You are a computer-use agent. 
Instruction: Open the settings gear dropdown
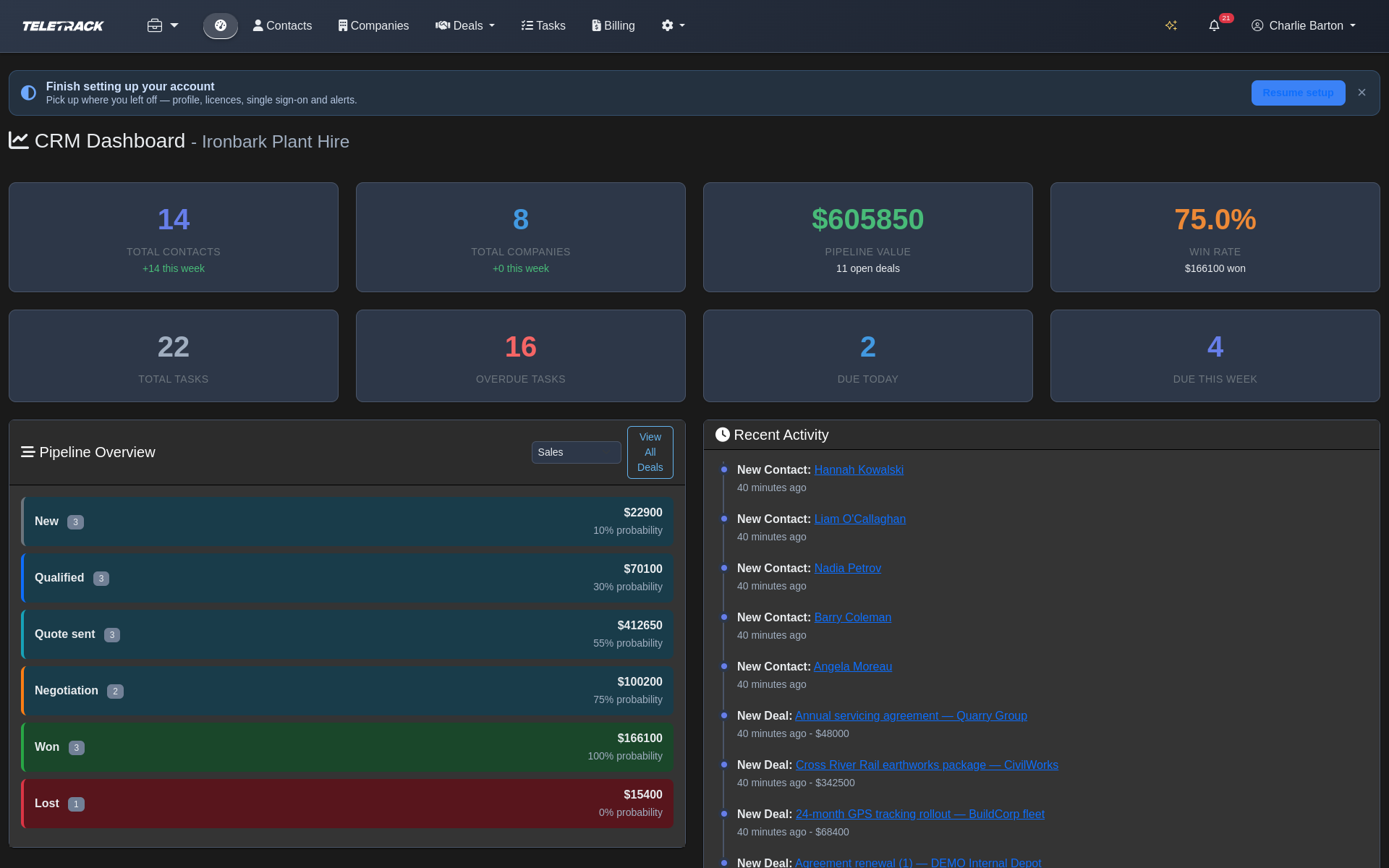point(673,25)
